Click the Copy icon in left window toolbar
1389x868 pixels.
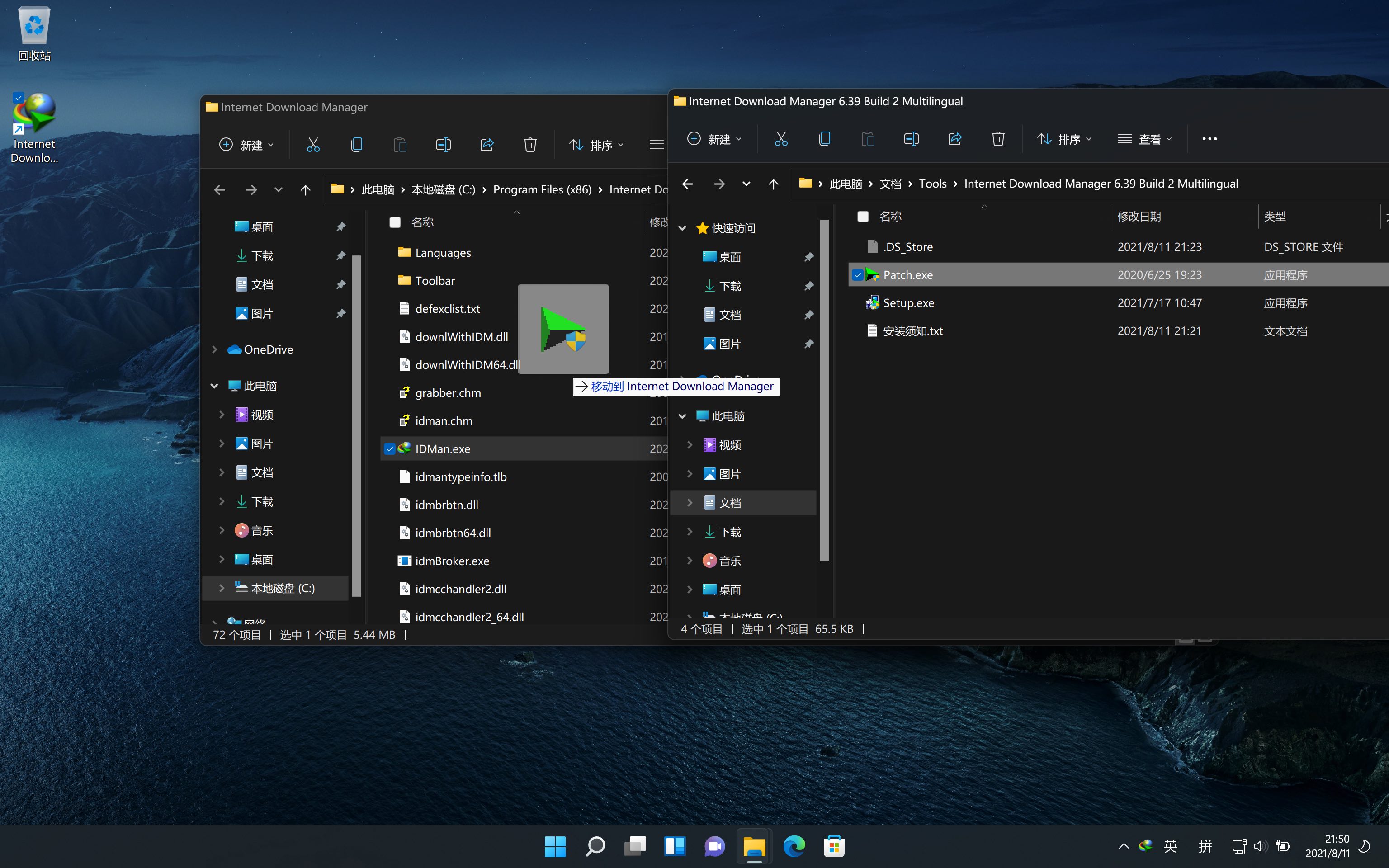[356, 145]
